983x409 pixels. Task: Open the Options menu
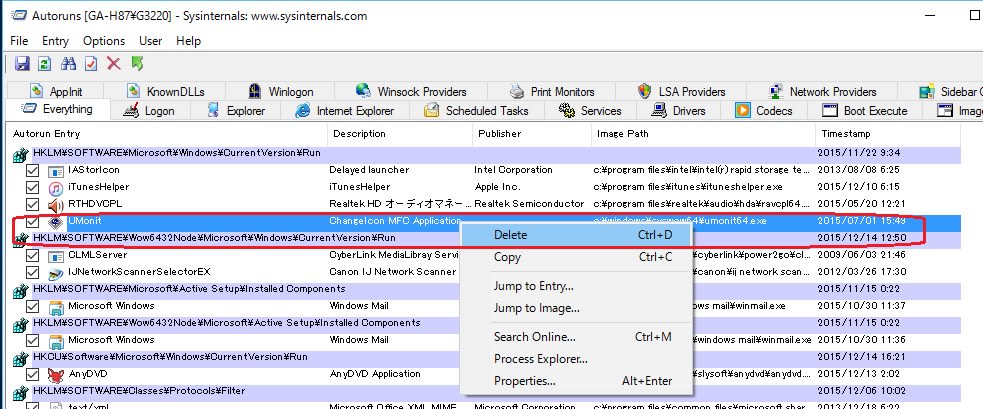click(x=104, y=41)
